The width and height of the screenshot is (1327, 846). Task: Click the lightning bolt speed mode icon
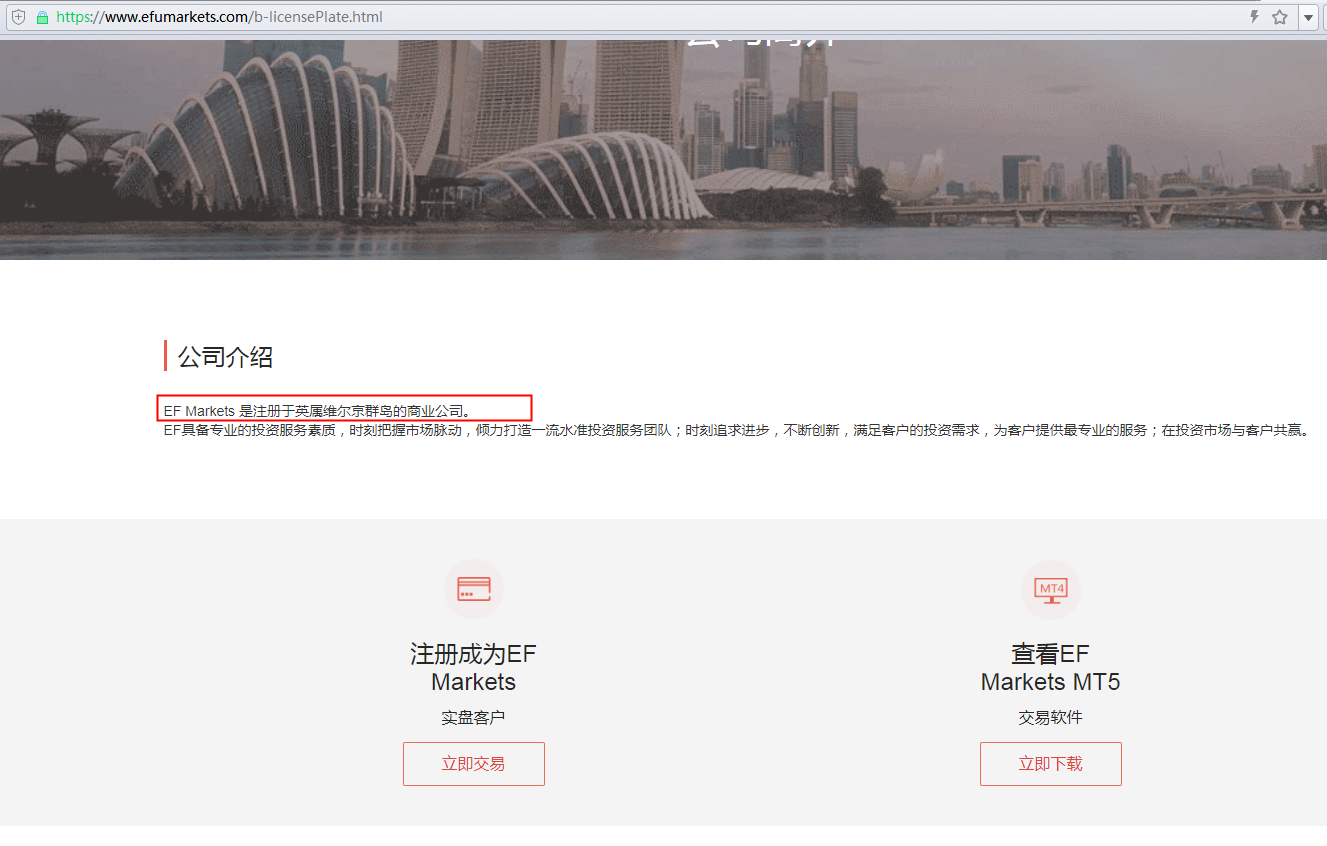(1254, 17)
